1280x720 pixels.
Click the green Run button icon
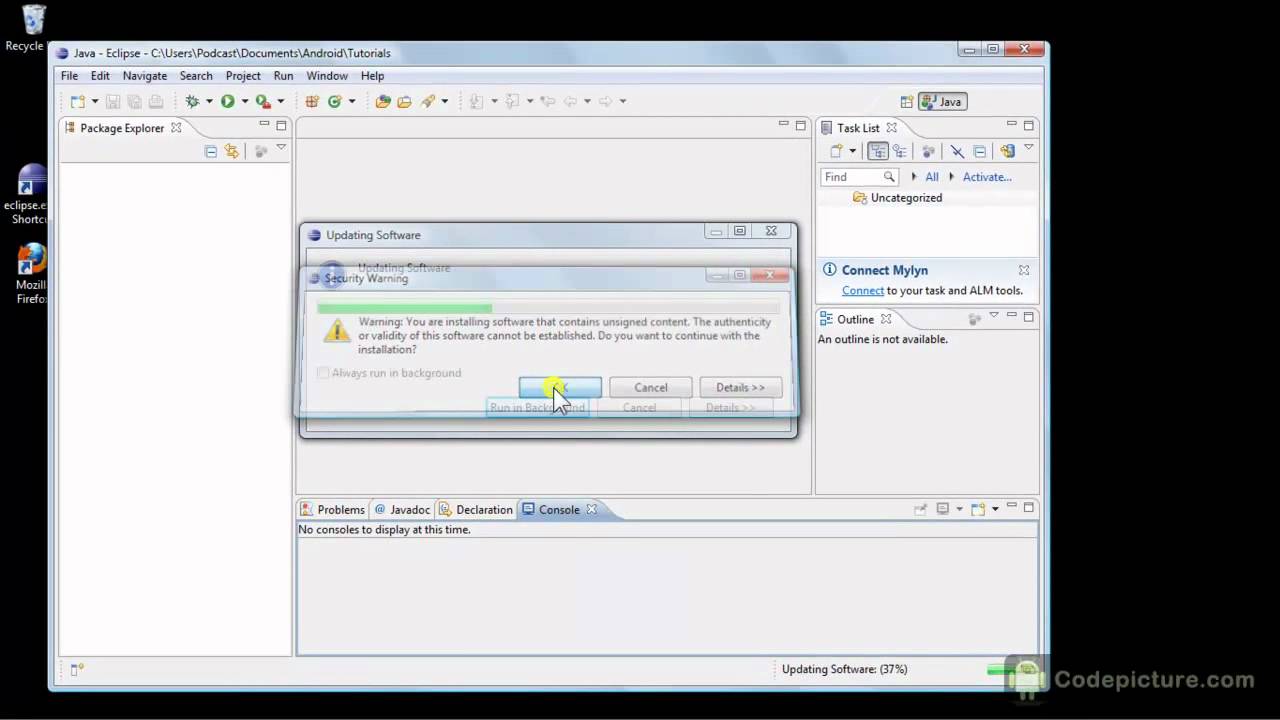[228, 101]
